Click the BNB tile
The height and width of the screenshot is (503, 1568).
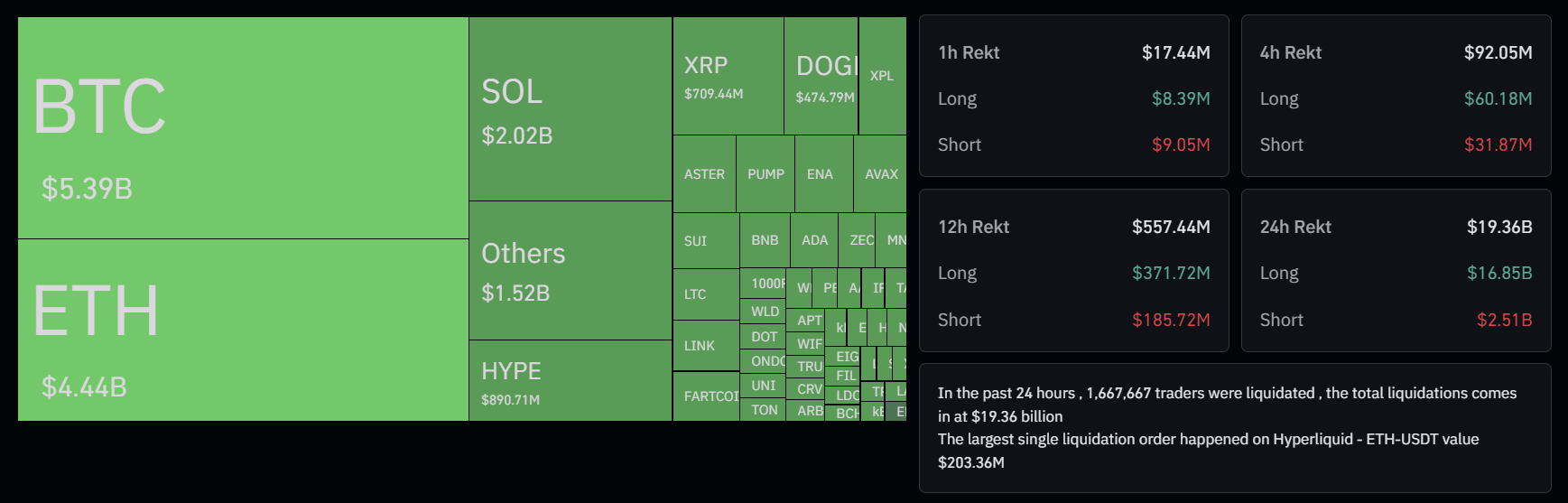(765, 240)
